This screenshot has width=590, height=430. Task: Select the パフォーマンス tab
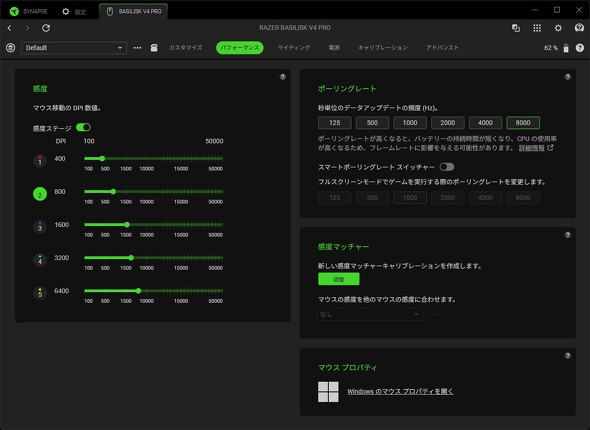[240, 48]
